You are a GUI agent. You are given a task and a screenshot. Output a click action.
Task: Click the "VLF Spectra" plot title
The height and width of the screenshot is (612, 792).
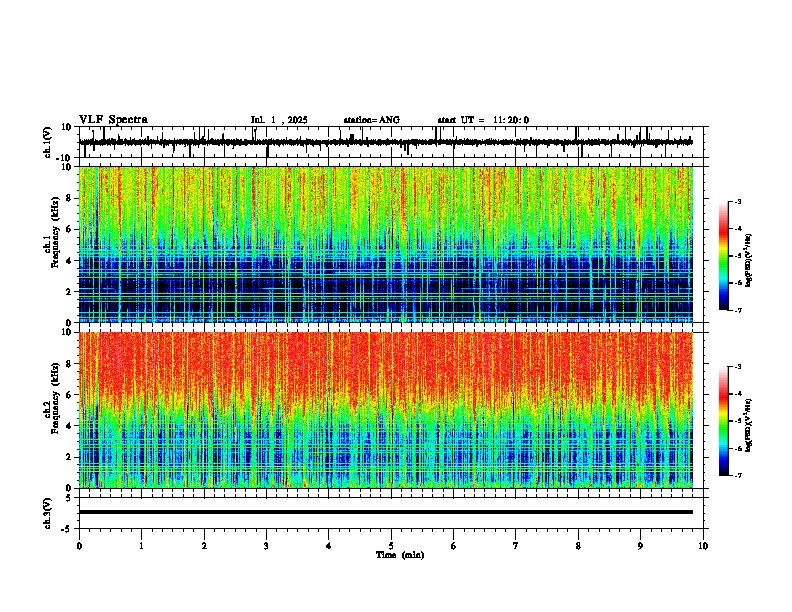click(113, 120)
